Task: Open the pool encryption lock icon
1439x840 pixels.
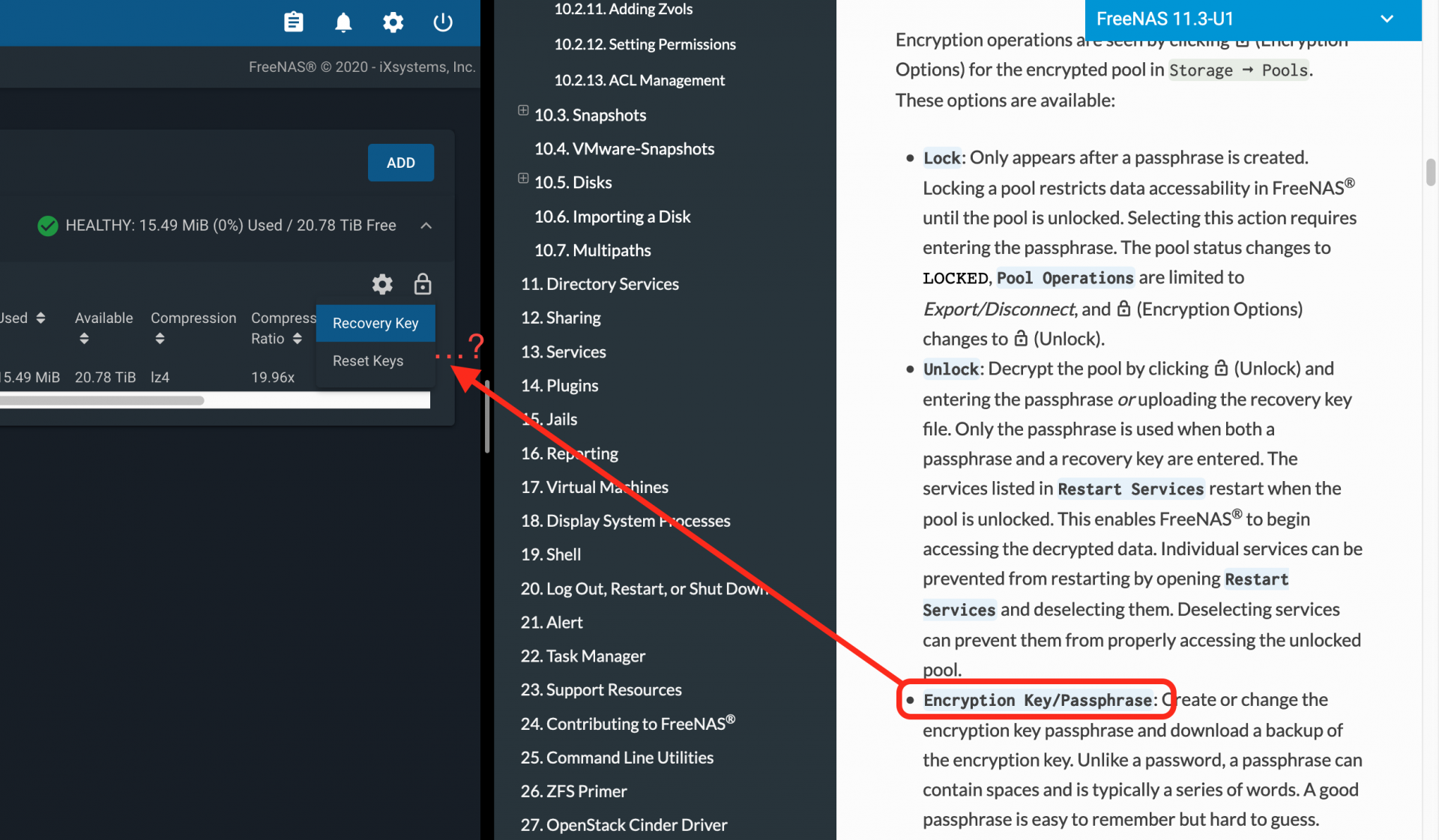Action: tap(423, 284)
